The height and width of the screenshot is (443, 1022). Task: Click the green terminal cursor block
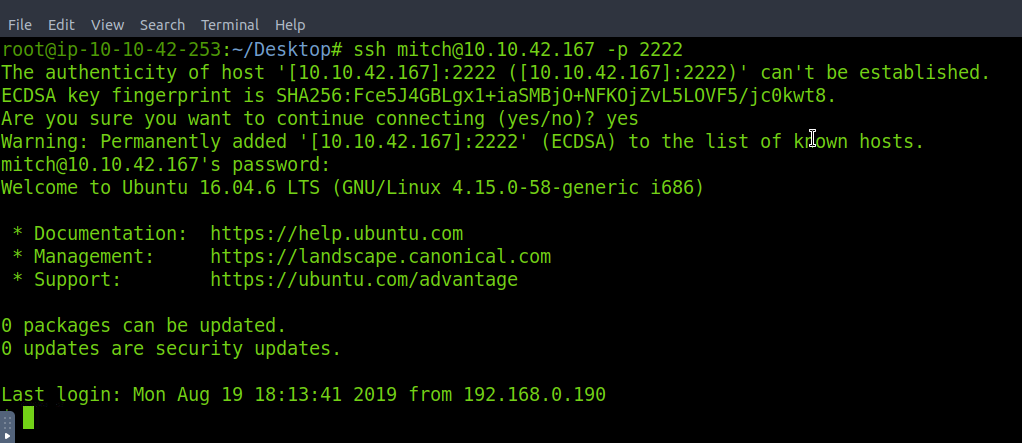click(29, 417)
